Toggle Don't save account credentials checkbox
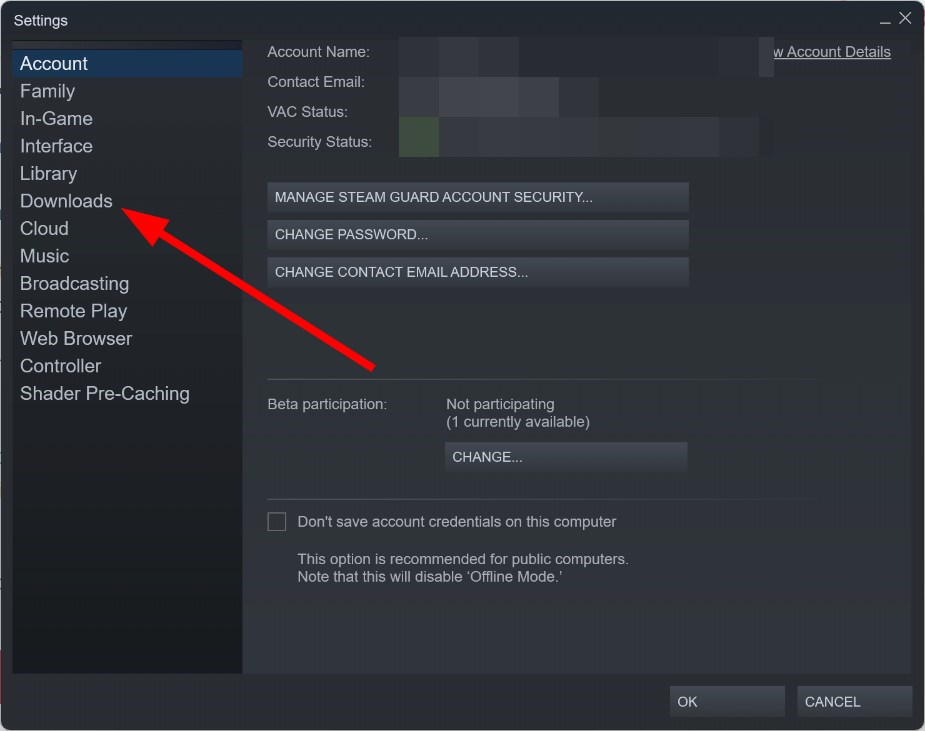 277,522
